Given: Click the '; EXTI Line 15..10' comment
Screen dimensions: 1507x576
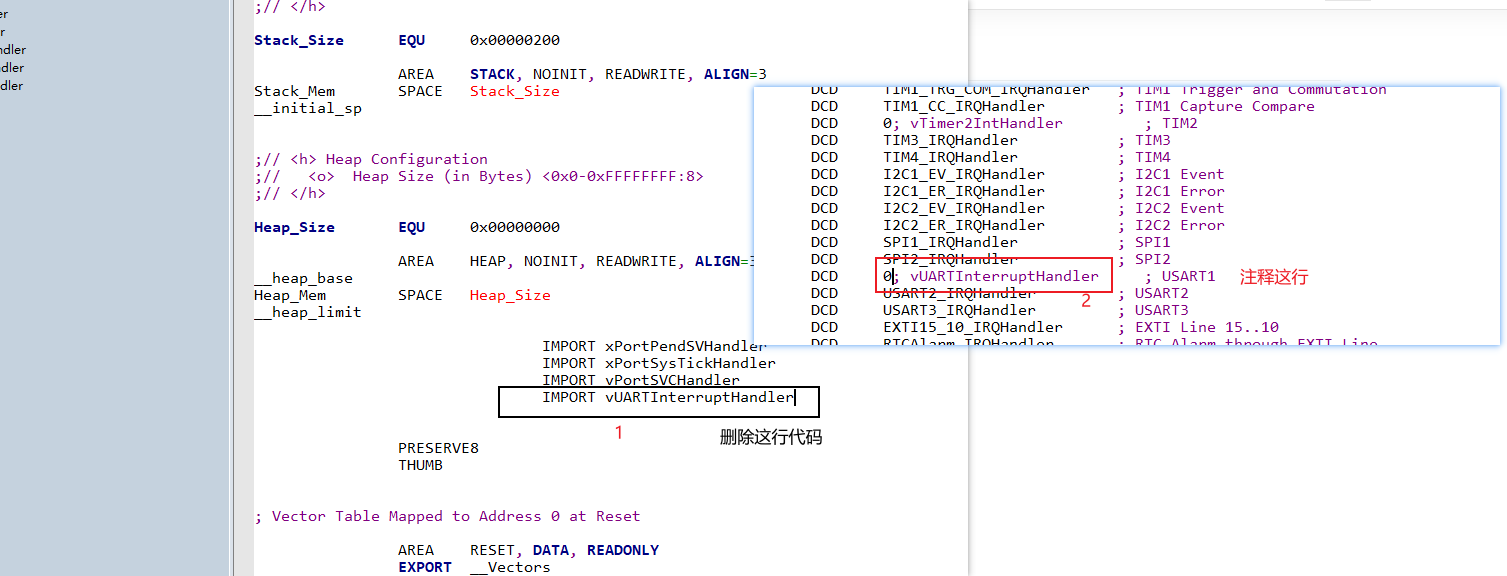Looking at the screenshot, I should pyautogui.click(x=1198, y=328).
